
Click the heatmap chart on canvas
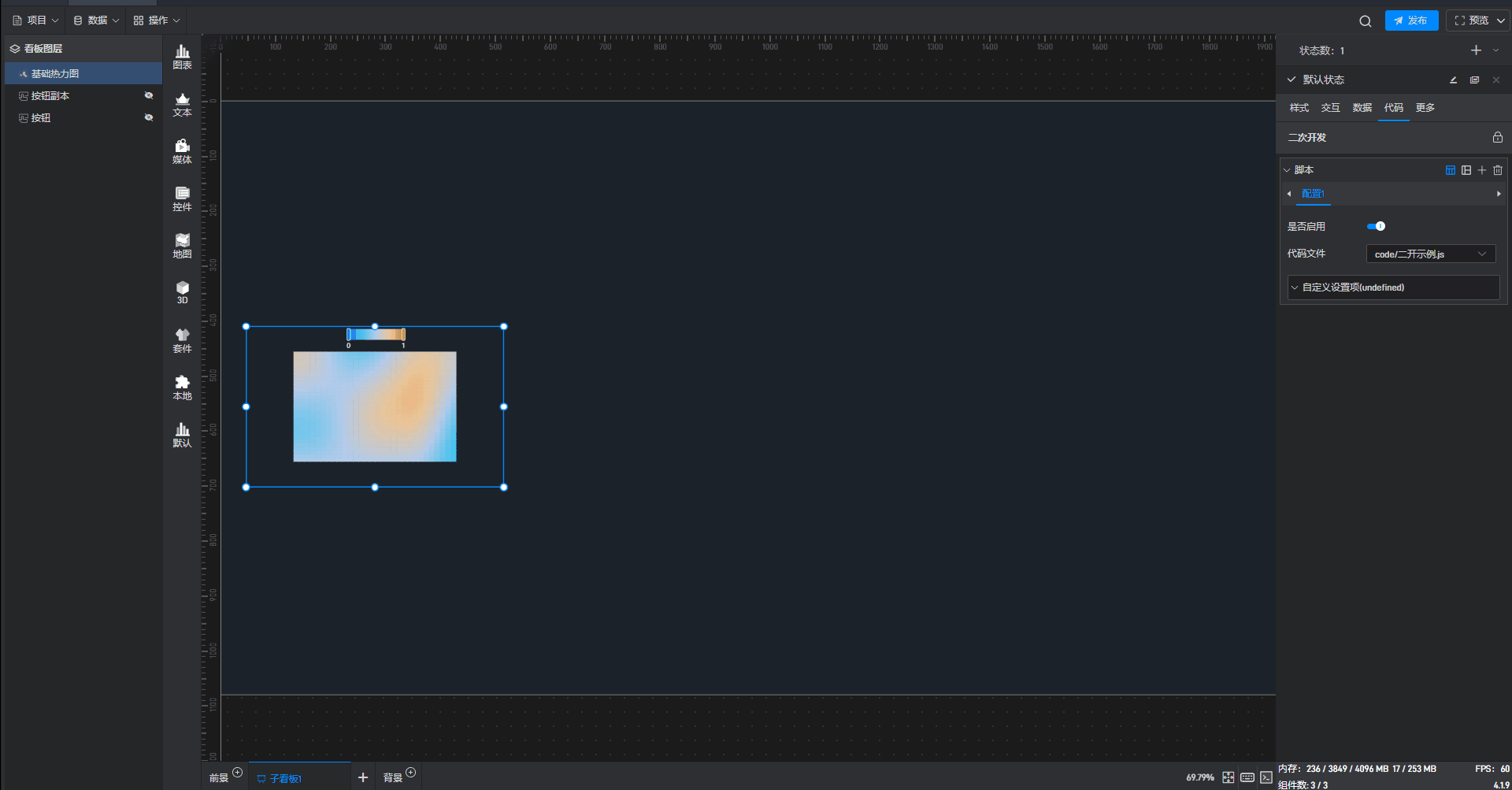(375, 406)
